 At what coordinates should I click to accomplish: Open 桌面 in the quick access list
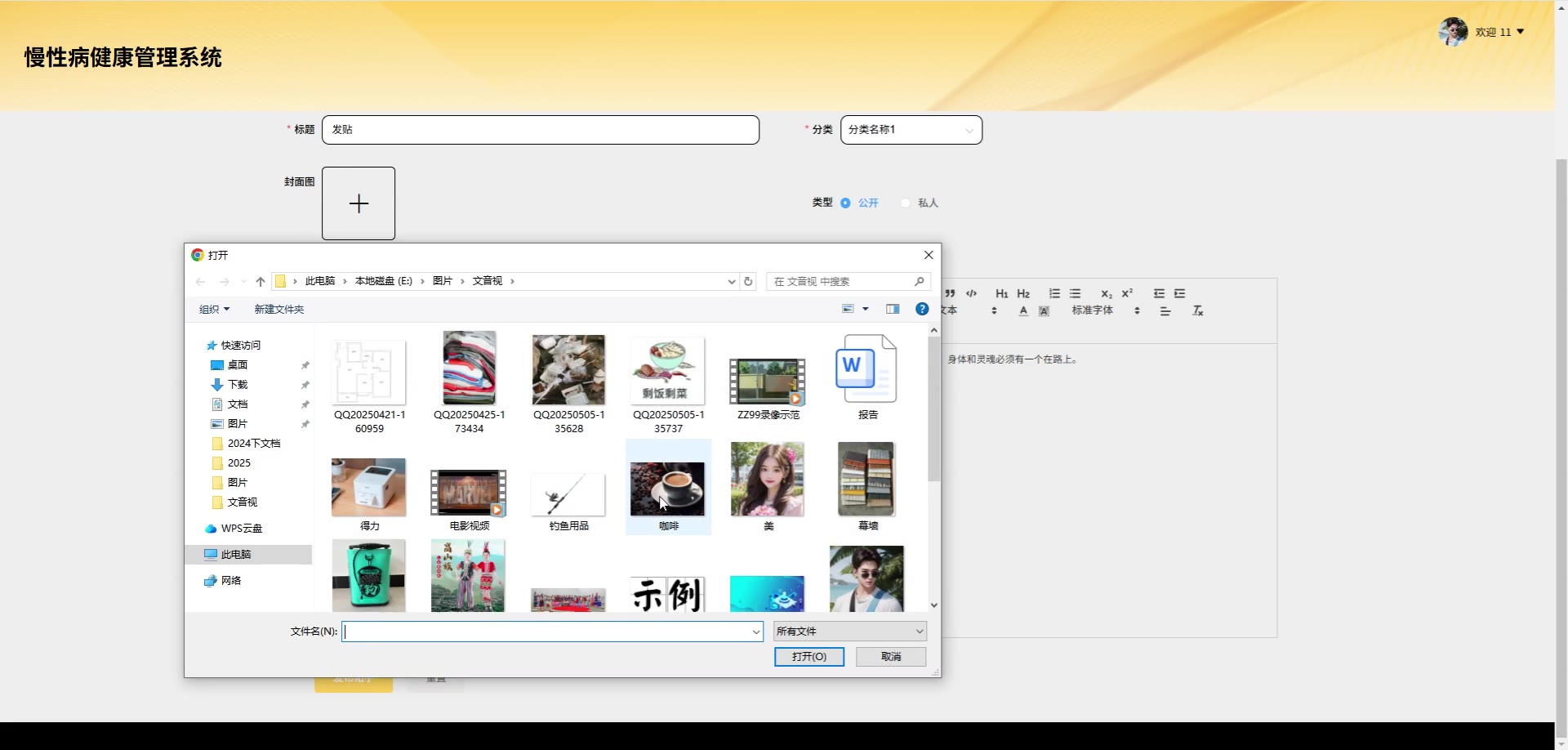point(238,365)
